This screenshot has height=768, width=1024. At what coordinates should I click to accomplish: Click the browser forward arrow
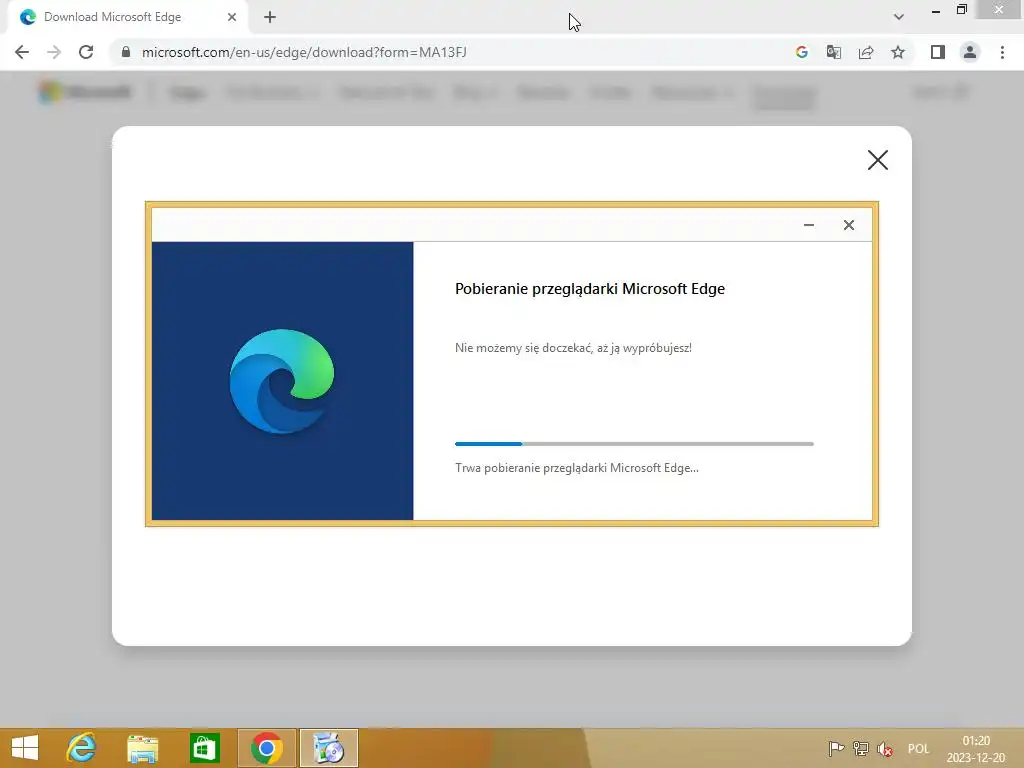(54, 52)
